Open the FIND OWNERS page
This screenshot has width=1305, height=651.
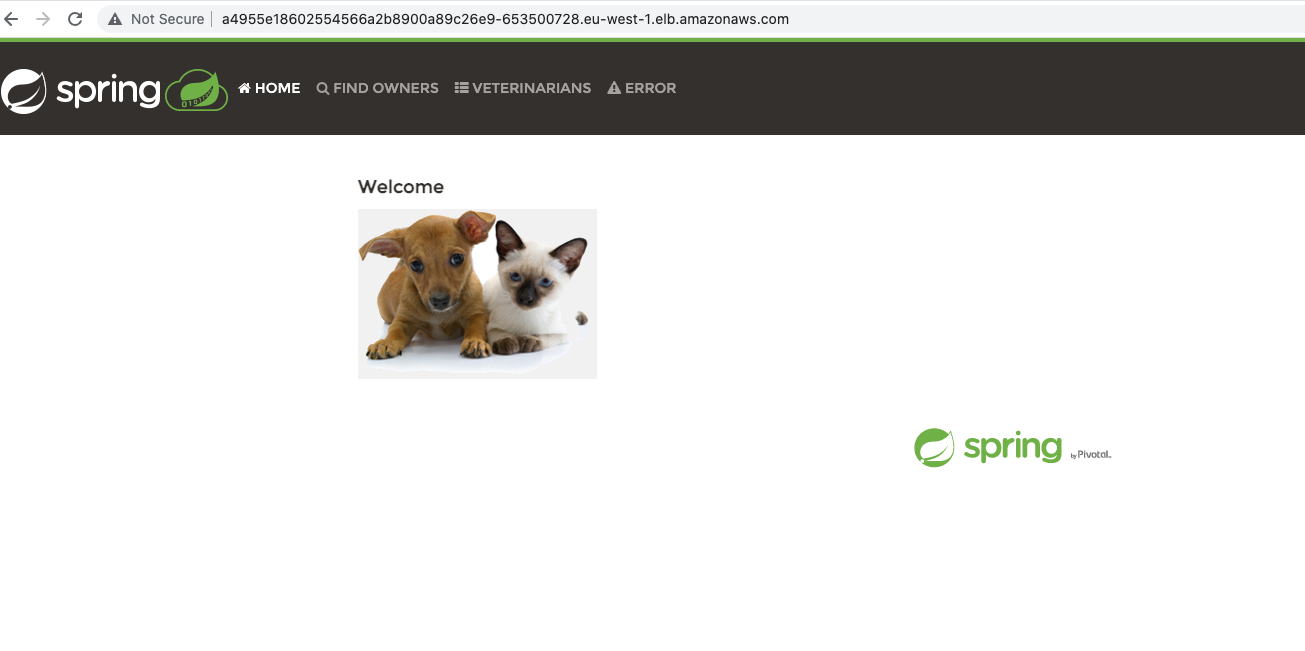378,88
